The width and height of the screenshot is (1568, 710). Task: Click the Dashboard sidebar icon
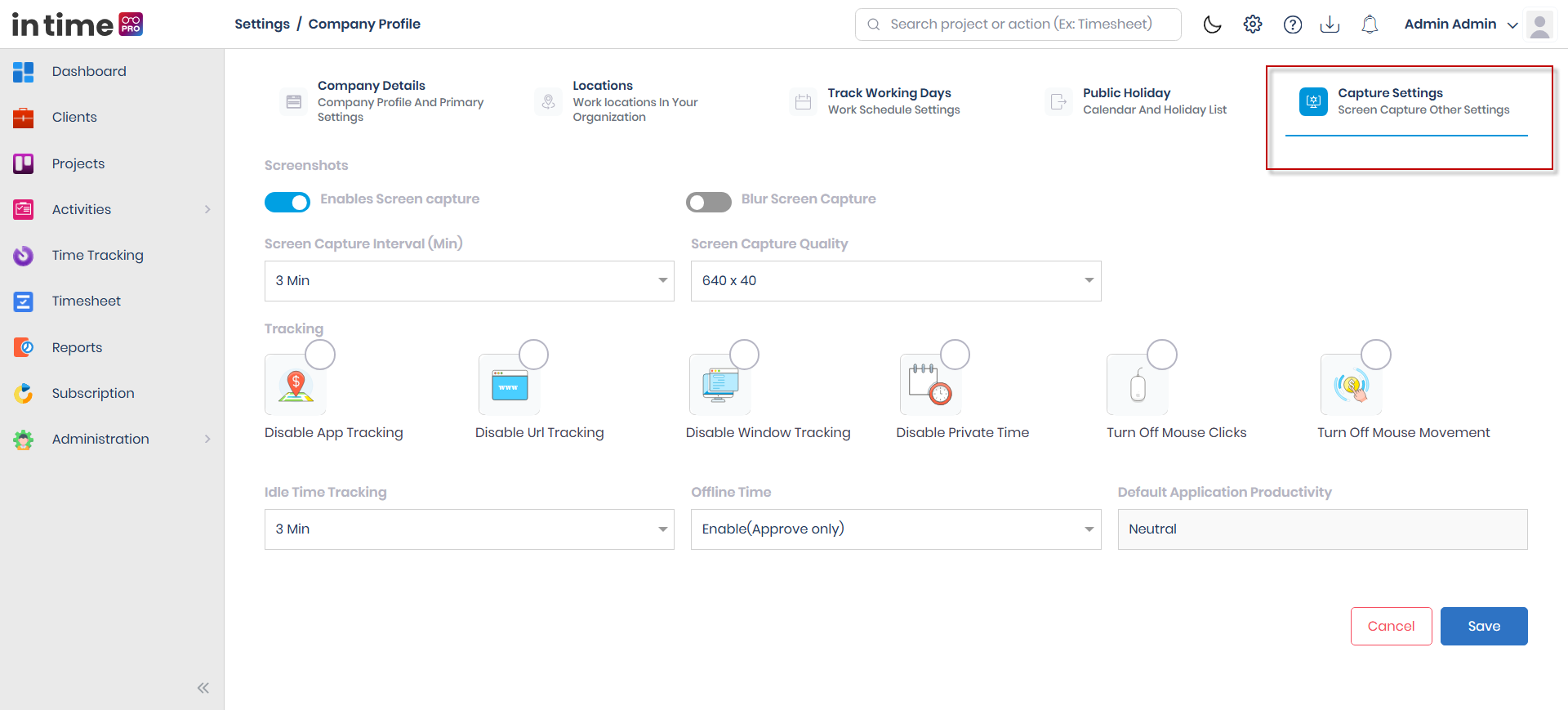pyautogui.click(x=24, y=72)
